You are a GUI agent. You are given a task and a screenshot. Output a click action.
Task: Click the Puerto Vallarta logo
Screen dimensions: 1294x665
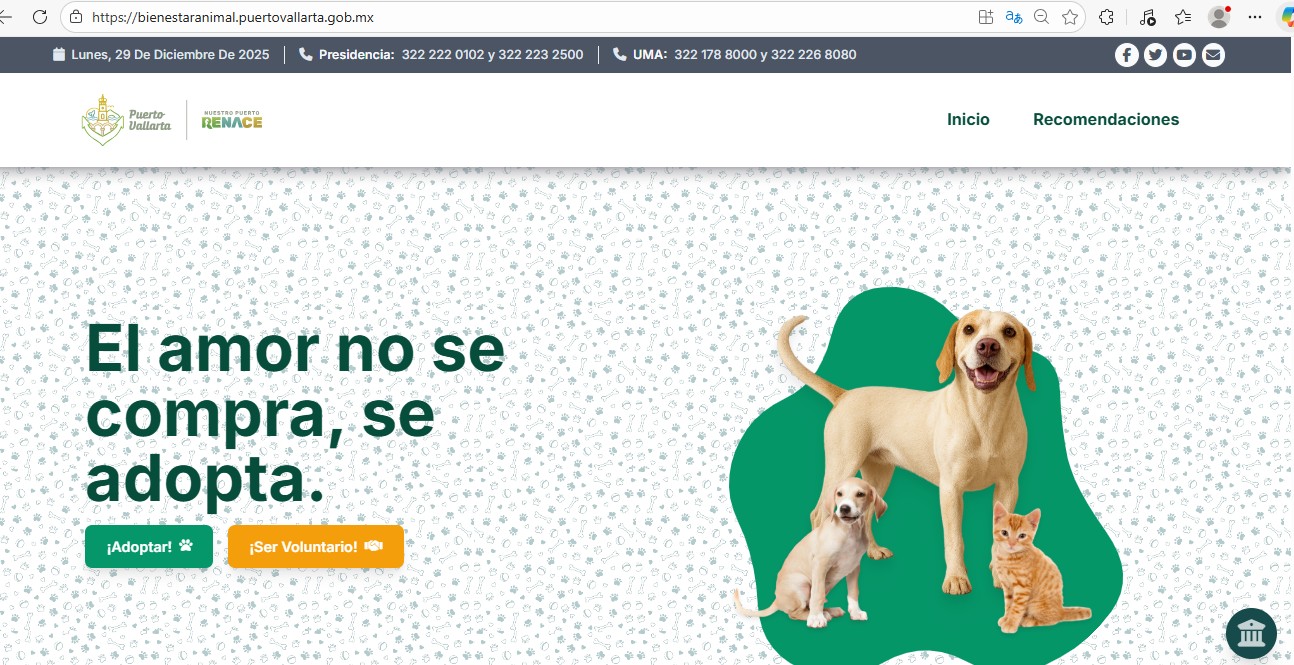pos(126,120)
